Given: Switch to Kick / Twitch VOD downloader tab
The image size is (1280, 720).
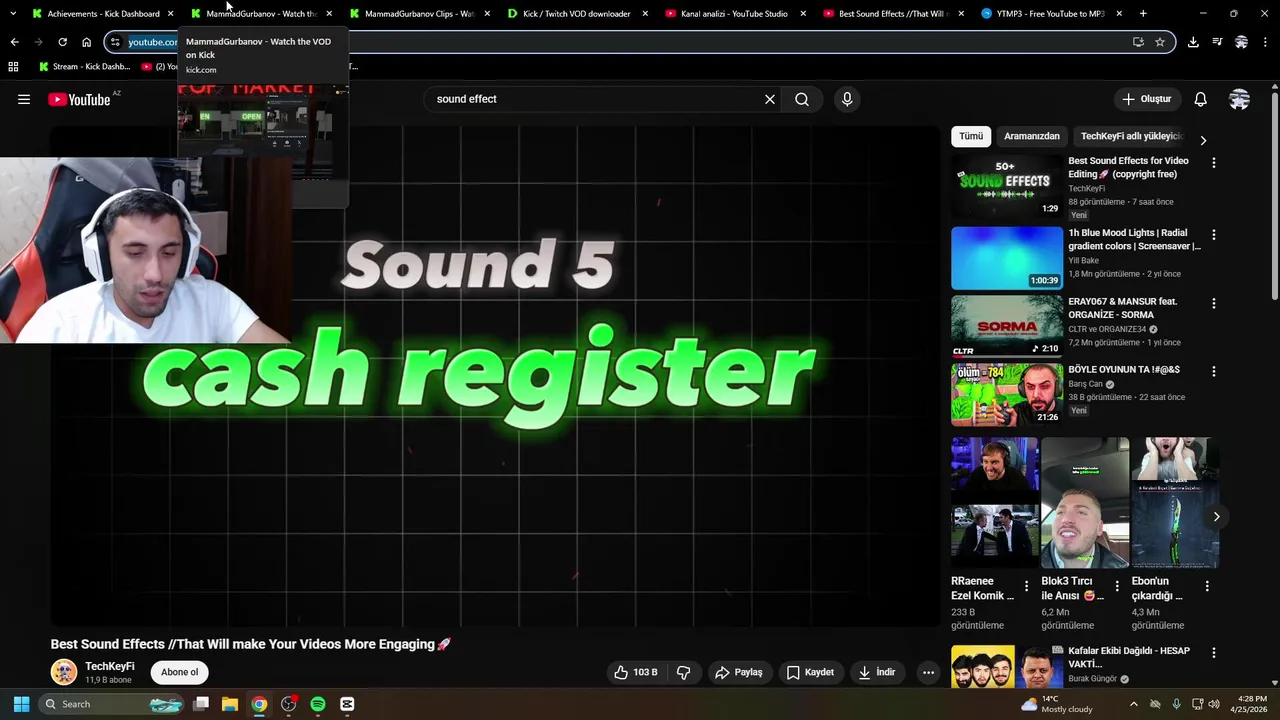Looking at the screenshot, I should (x=576, y=14).
